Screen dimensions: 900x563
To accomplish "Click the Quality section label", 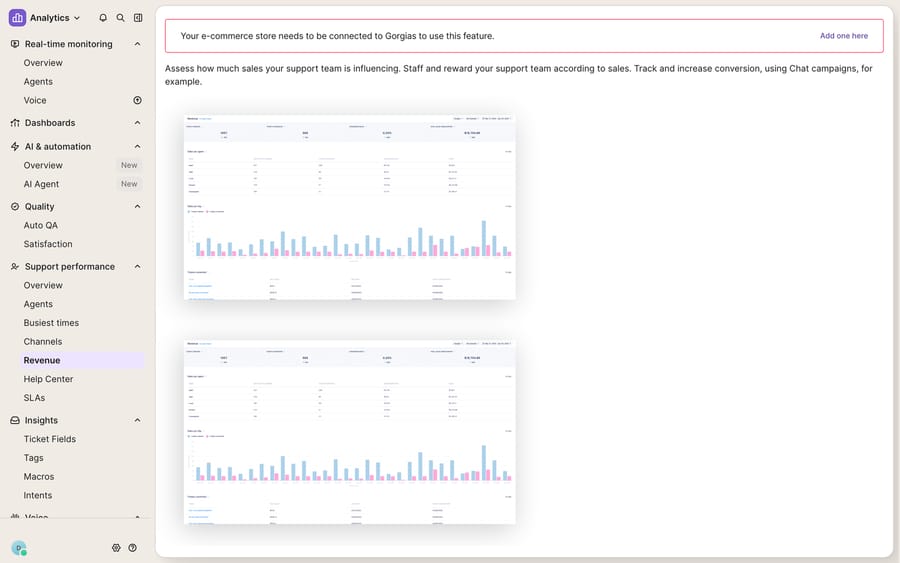I will tap(40, 207).
